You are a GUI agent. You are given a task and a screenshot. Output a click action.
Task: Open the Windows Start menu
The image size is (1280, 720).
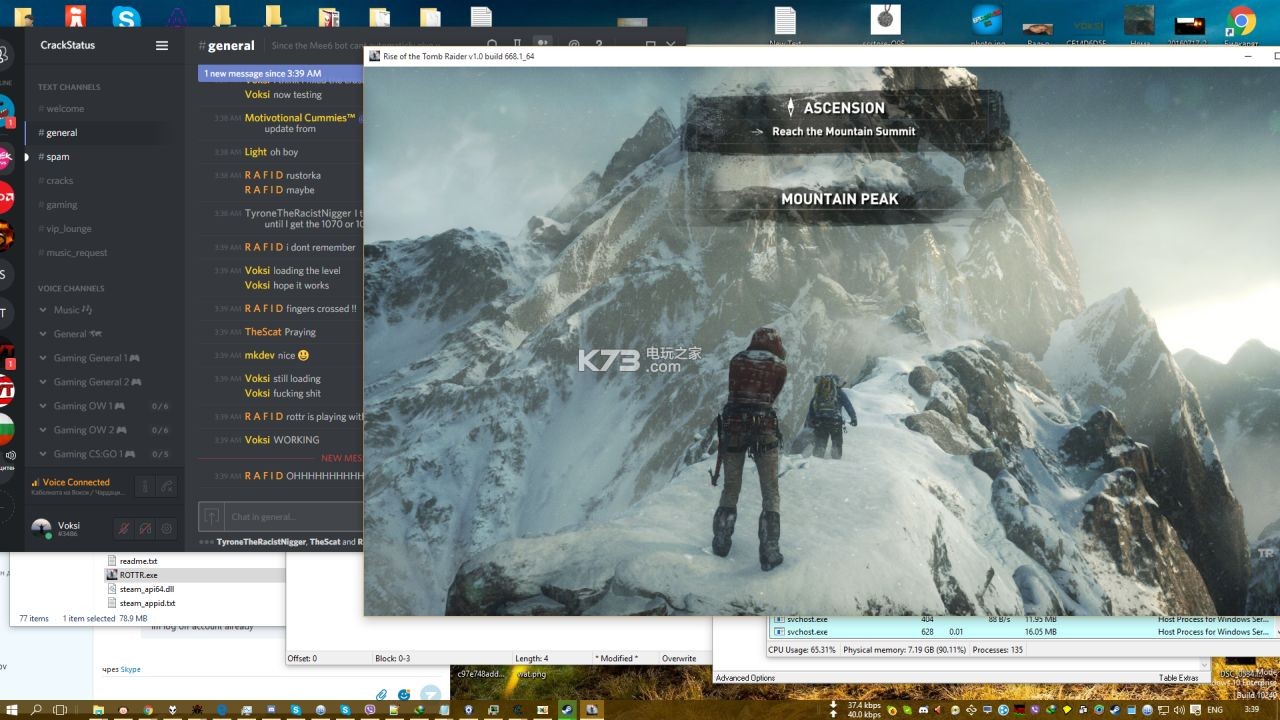[11, 710]
